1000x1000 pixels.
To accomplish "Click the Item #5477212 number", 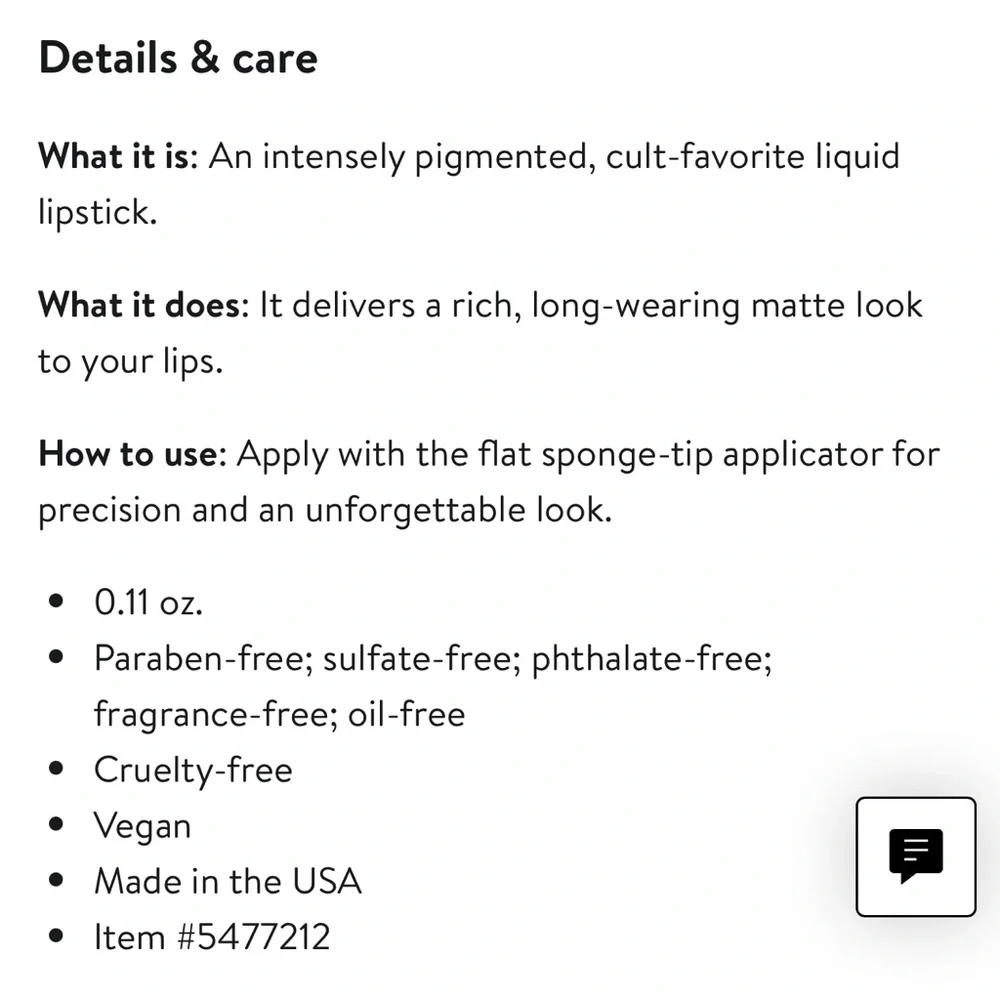I will point(212,937).
